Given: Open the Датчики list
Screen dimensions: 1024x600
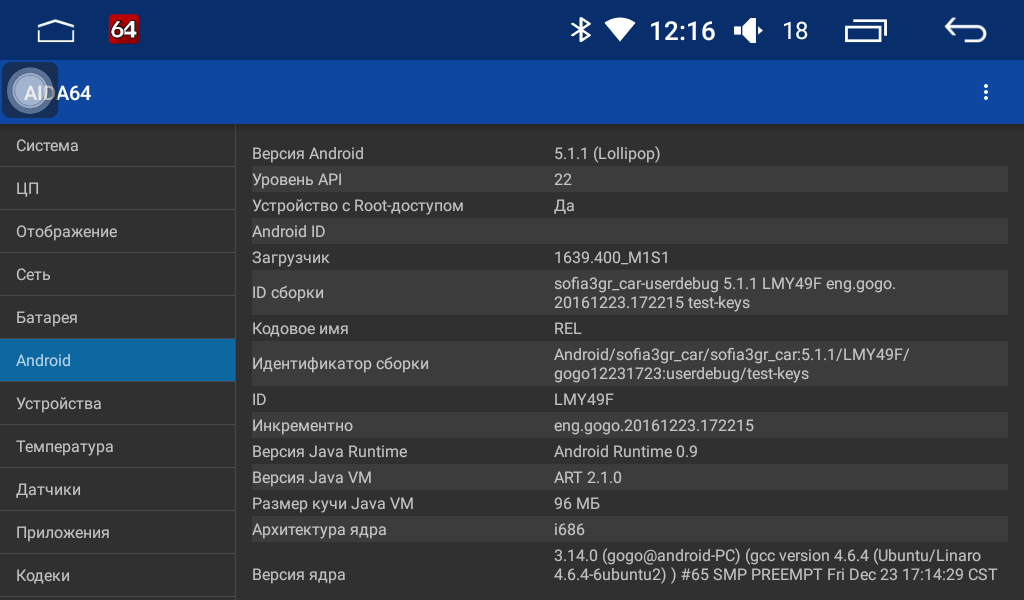Looking at the screenshot, I should point(117,490).
